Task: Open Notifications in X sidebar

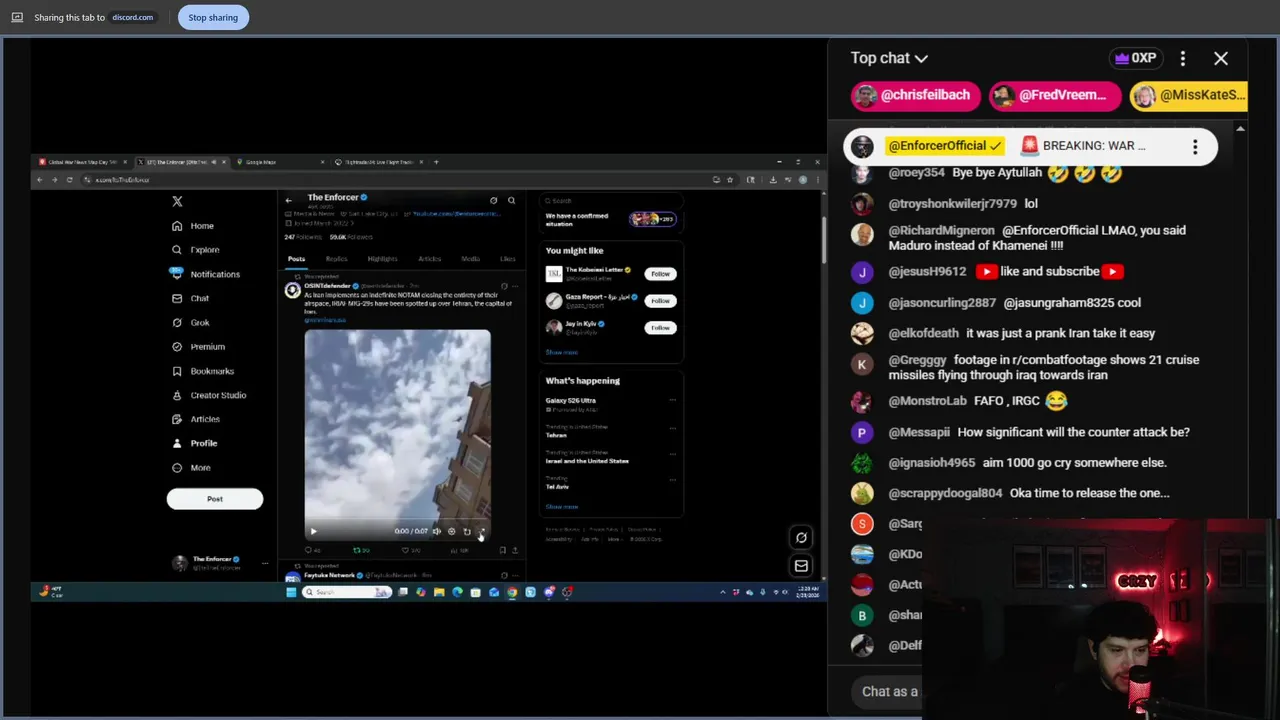Action: tap(205, 274)
